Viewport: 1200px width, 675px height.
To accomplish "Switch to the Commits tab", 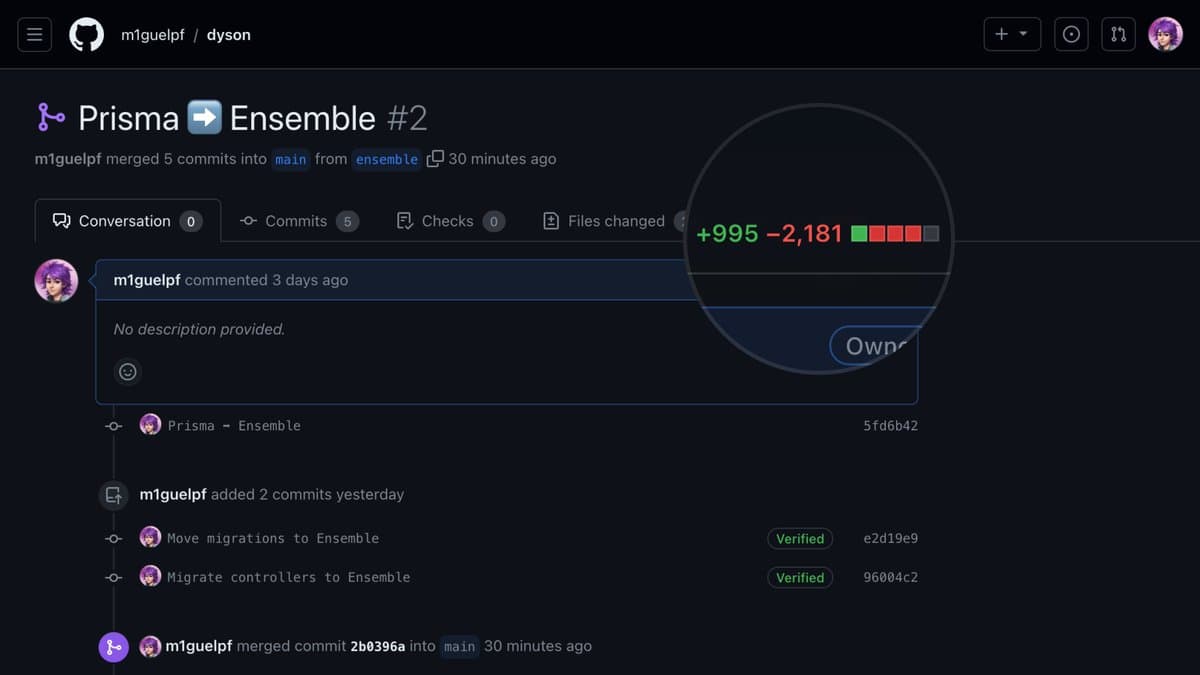I will point(299,221).
